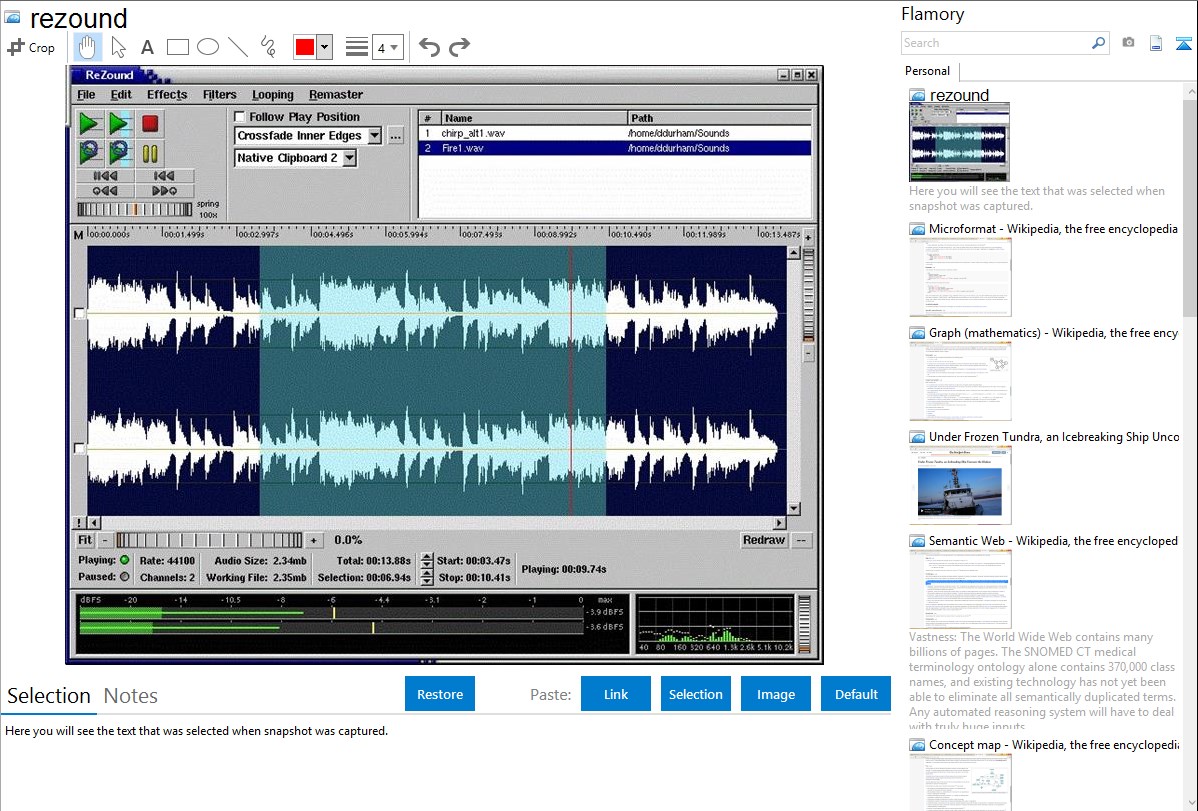Select the freehand scribble tool
Screen dimensions: 1198x811
pos(268,47)
